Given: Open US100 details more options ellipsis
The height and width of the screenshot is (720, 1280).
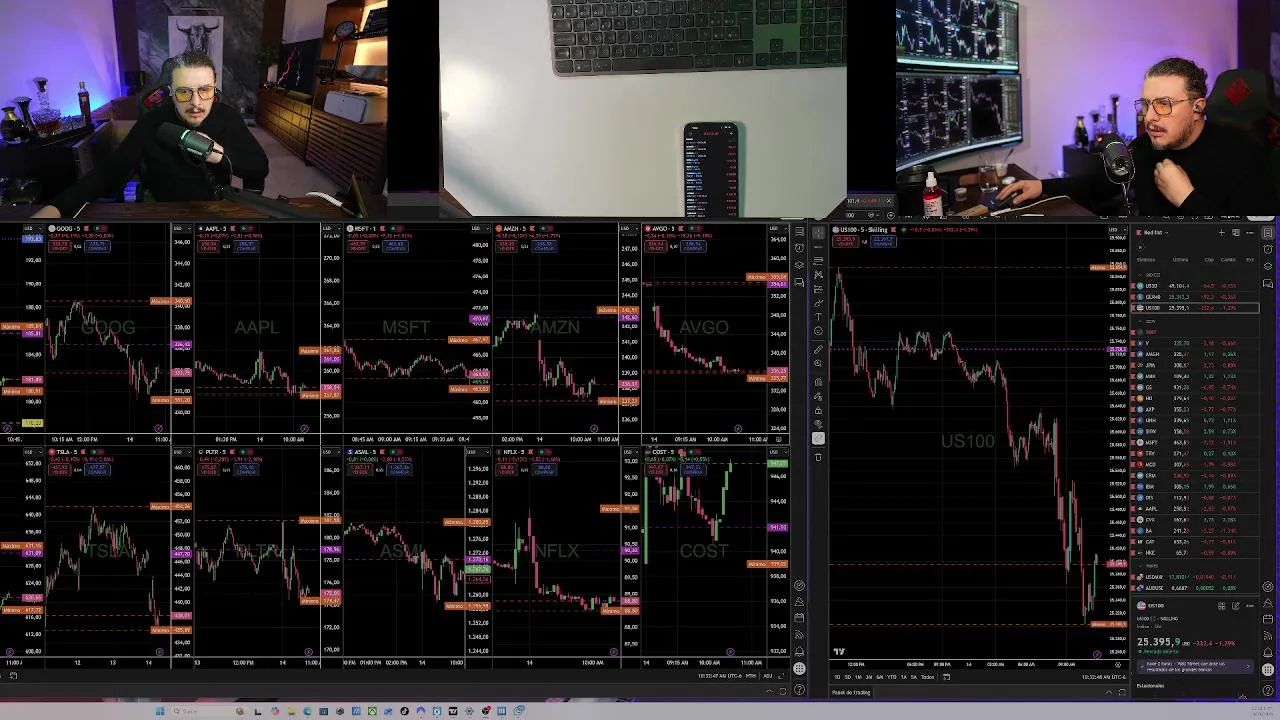Looking at the screenshot, I should click(x=1250, y=606).
